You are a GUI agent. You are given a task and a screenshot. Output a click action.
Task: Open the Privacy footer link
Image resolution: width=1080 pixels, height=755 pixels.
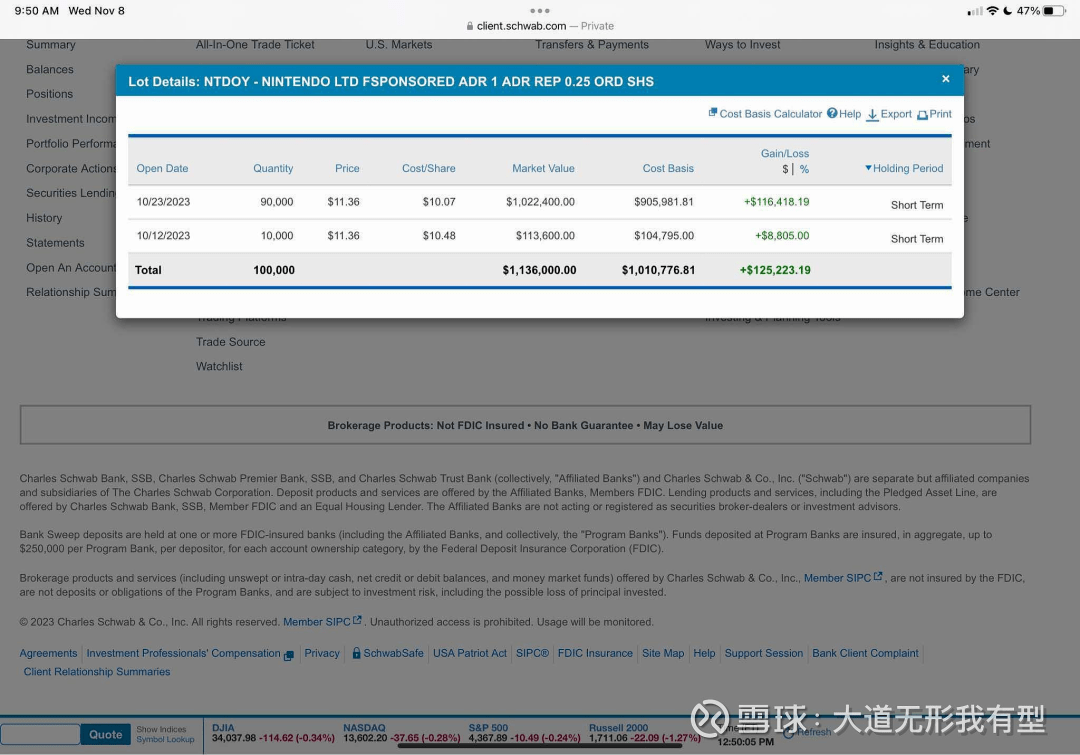322,653
